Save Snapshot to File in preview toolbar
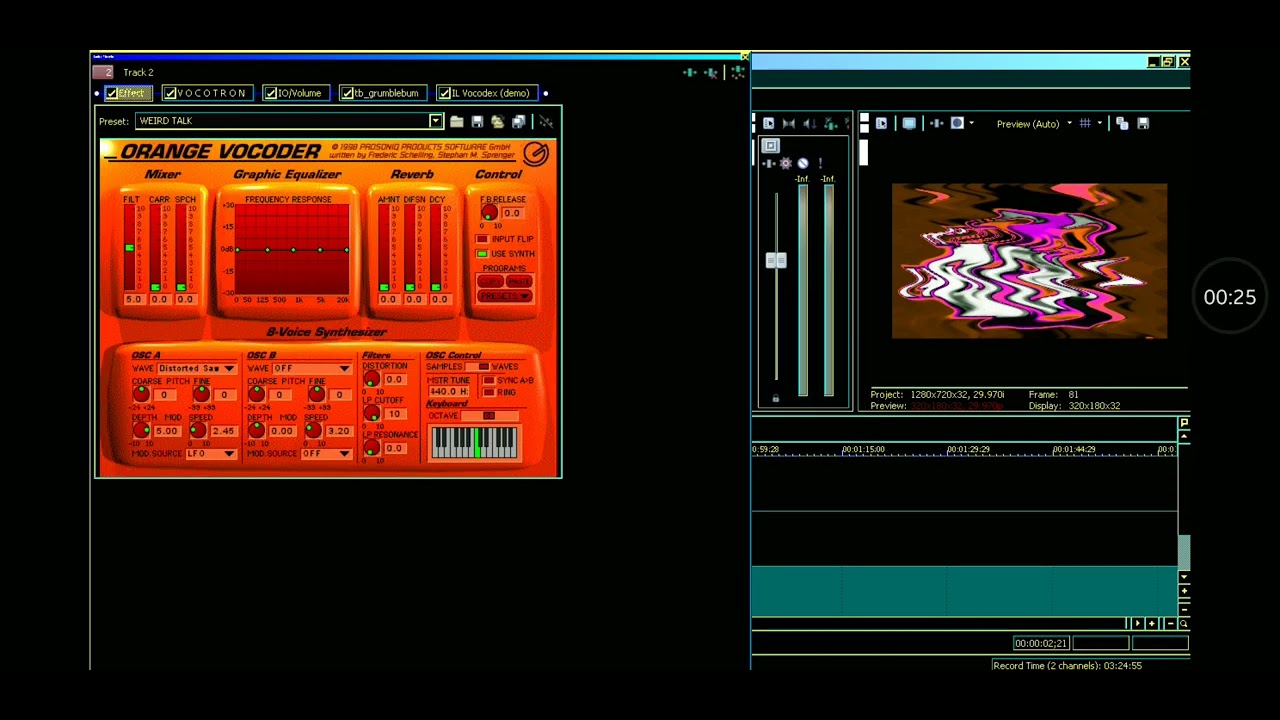The height and width of the screenshot is (720, 1280). click(x=1143, y=123)
